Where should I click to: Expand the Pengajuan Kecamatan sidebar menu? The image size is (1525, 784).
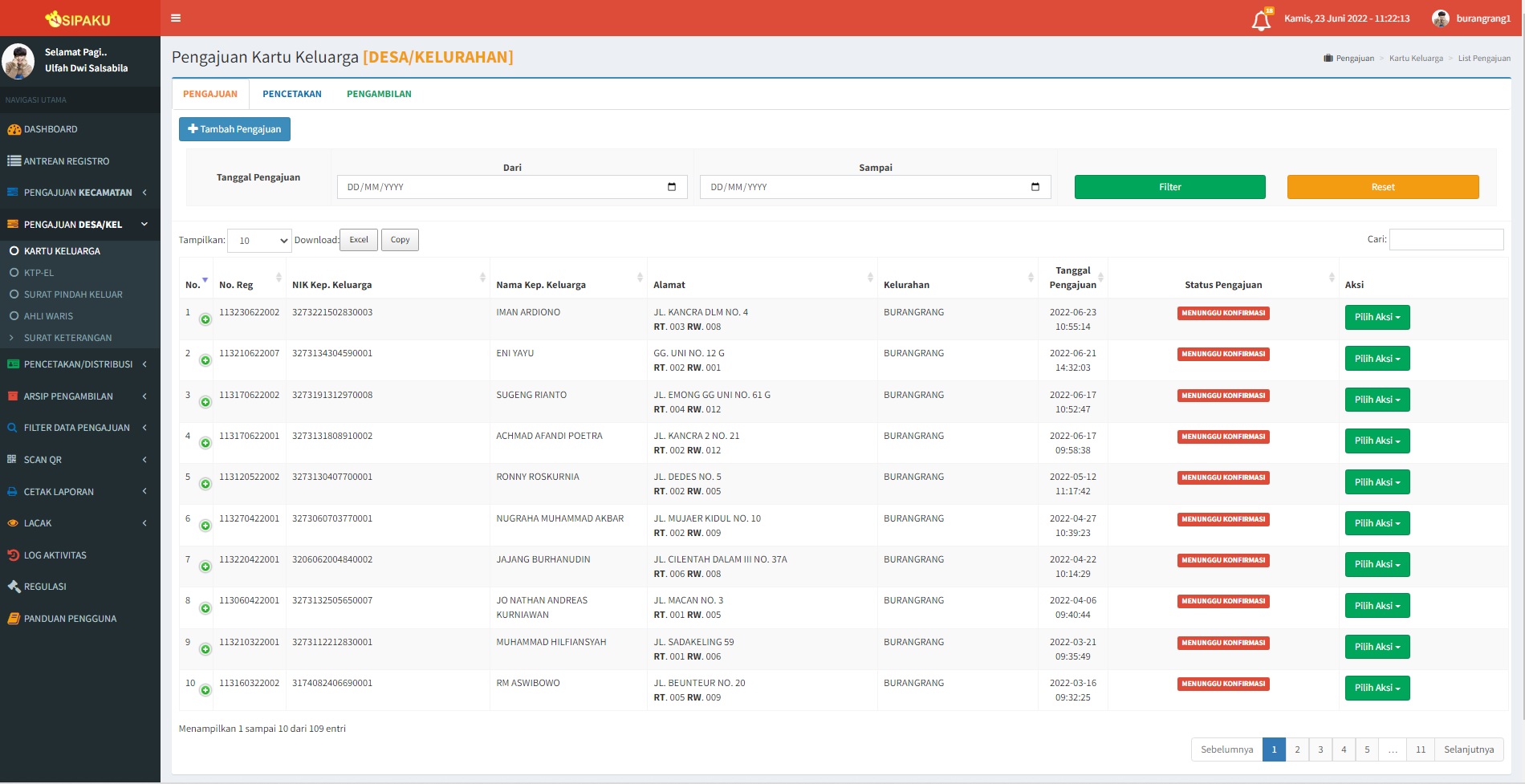coord(78,193)
